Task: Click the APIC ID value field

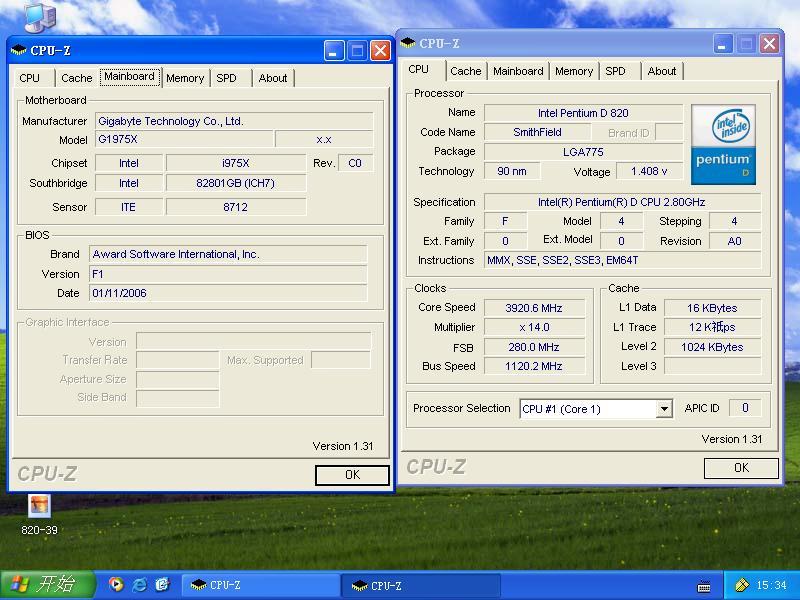Action: click(745, 408)
